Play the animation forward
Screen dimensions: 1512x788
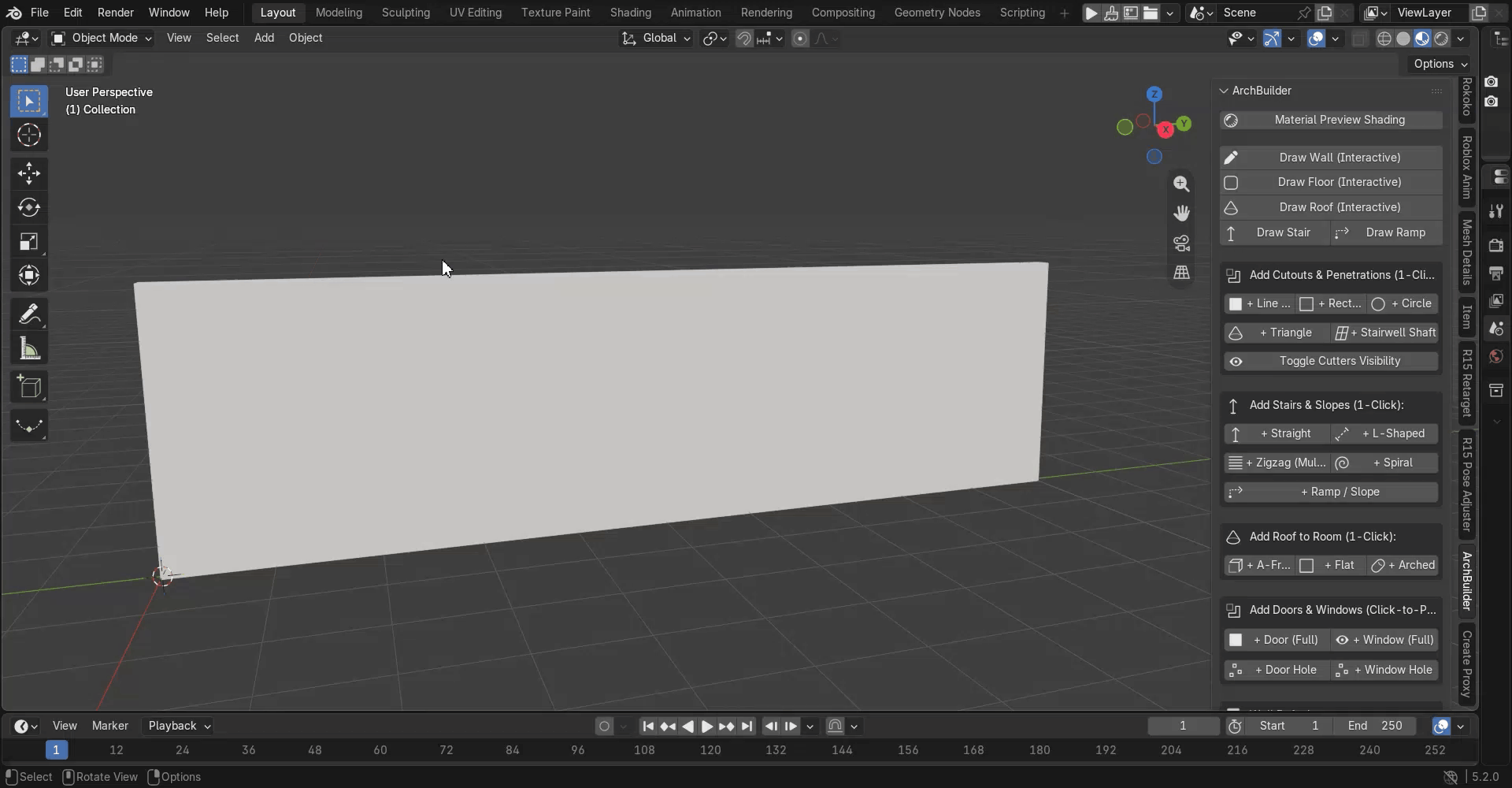[707, 727]
